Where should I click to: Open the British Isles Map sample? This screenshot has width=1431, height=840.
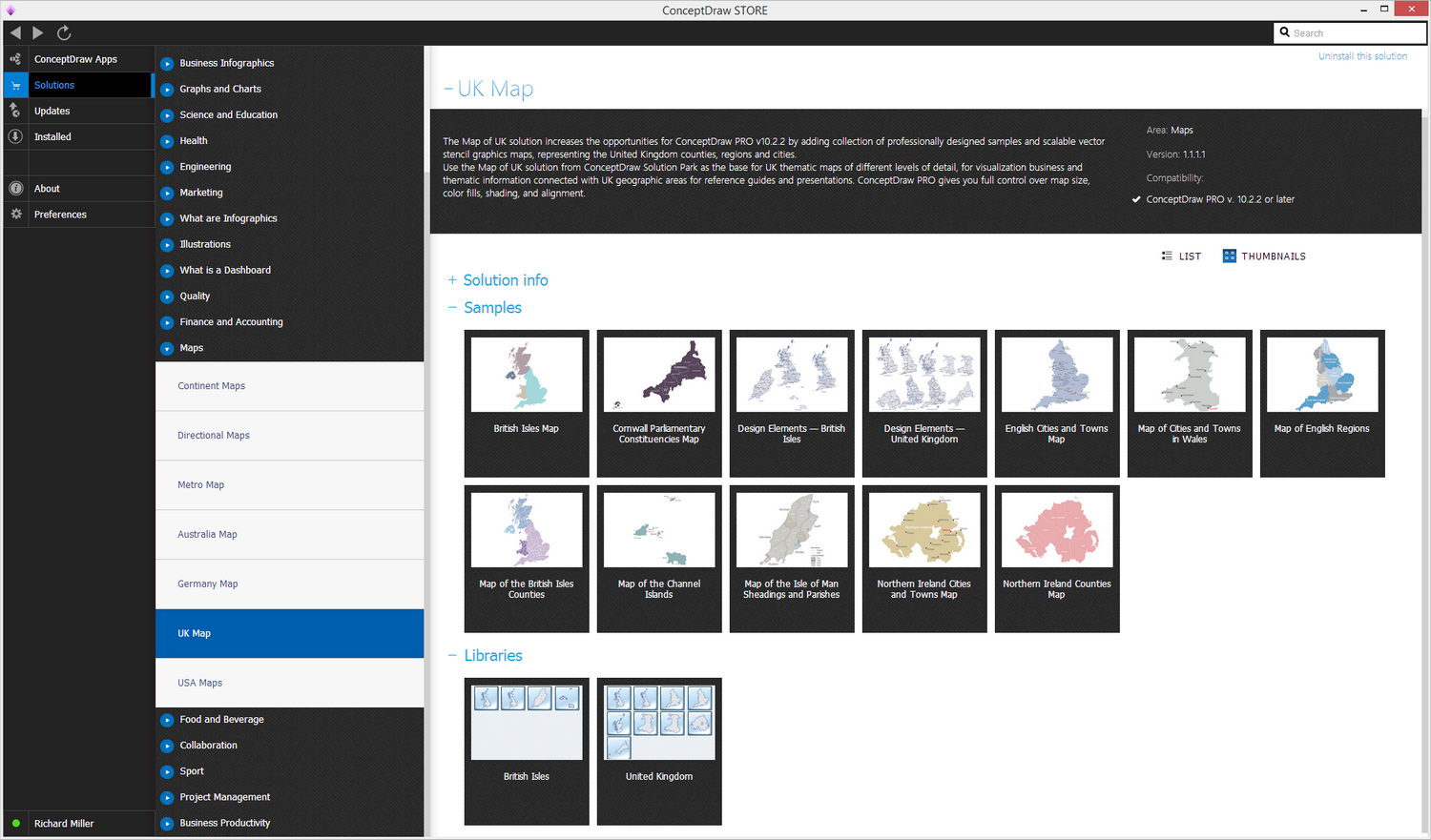click(x=527, y=403)
